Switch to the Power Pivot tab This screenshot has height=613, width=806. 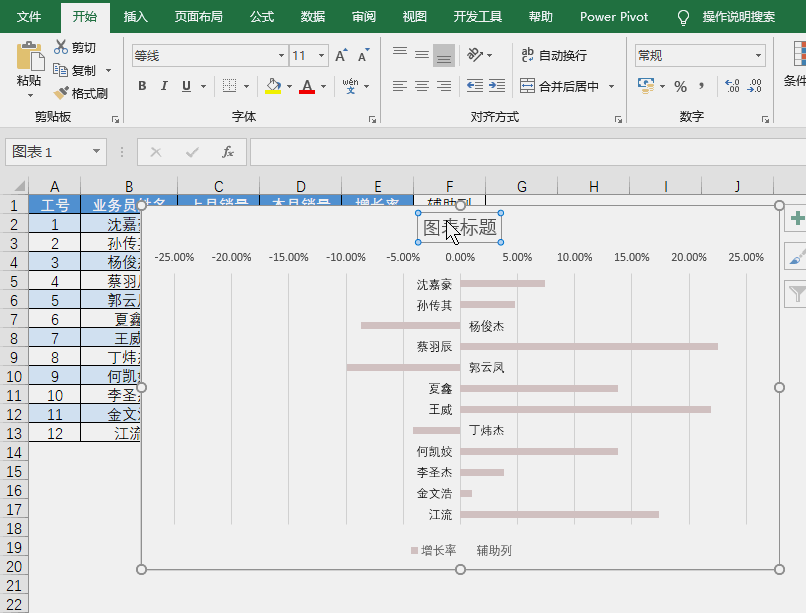coord(614,16)
